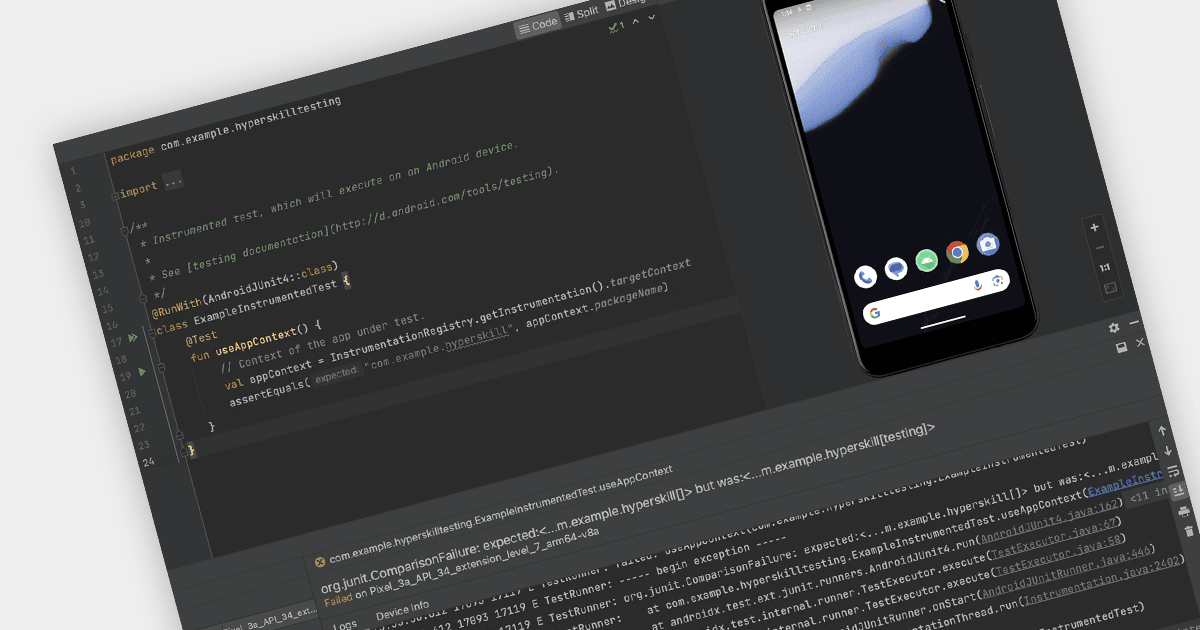Tap the Google Lens icon in search bar
This screenshot has width=1200, height=630.
click(997, 281)
